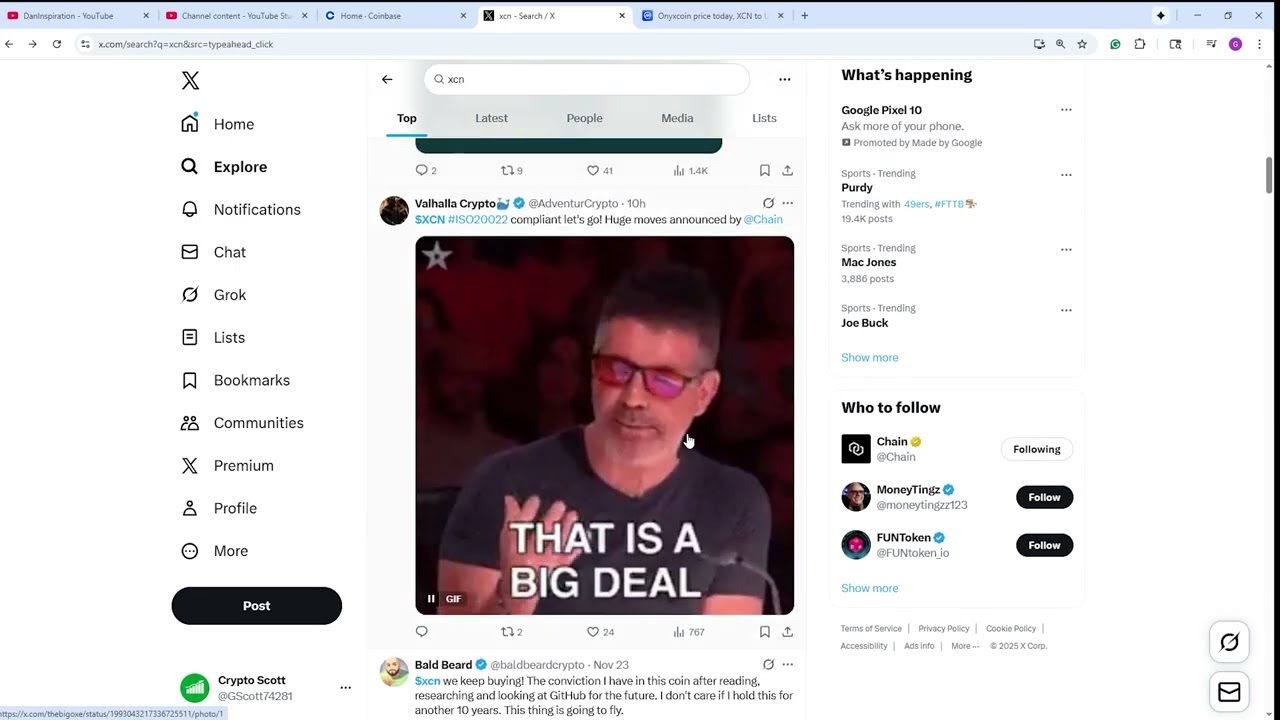Launch Grok from the sidebar
1280x720 pixels.
[x=213, y=295]
